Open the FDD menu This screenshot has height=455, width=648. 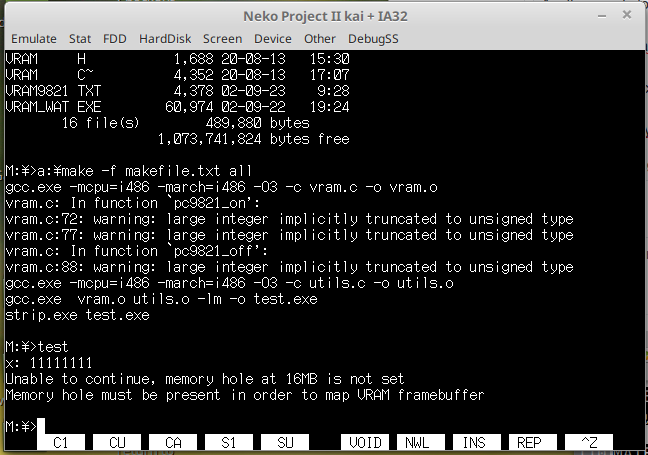click(114, 39)
